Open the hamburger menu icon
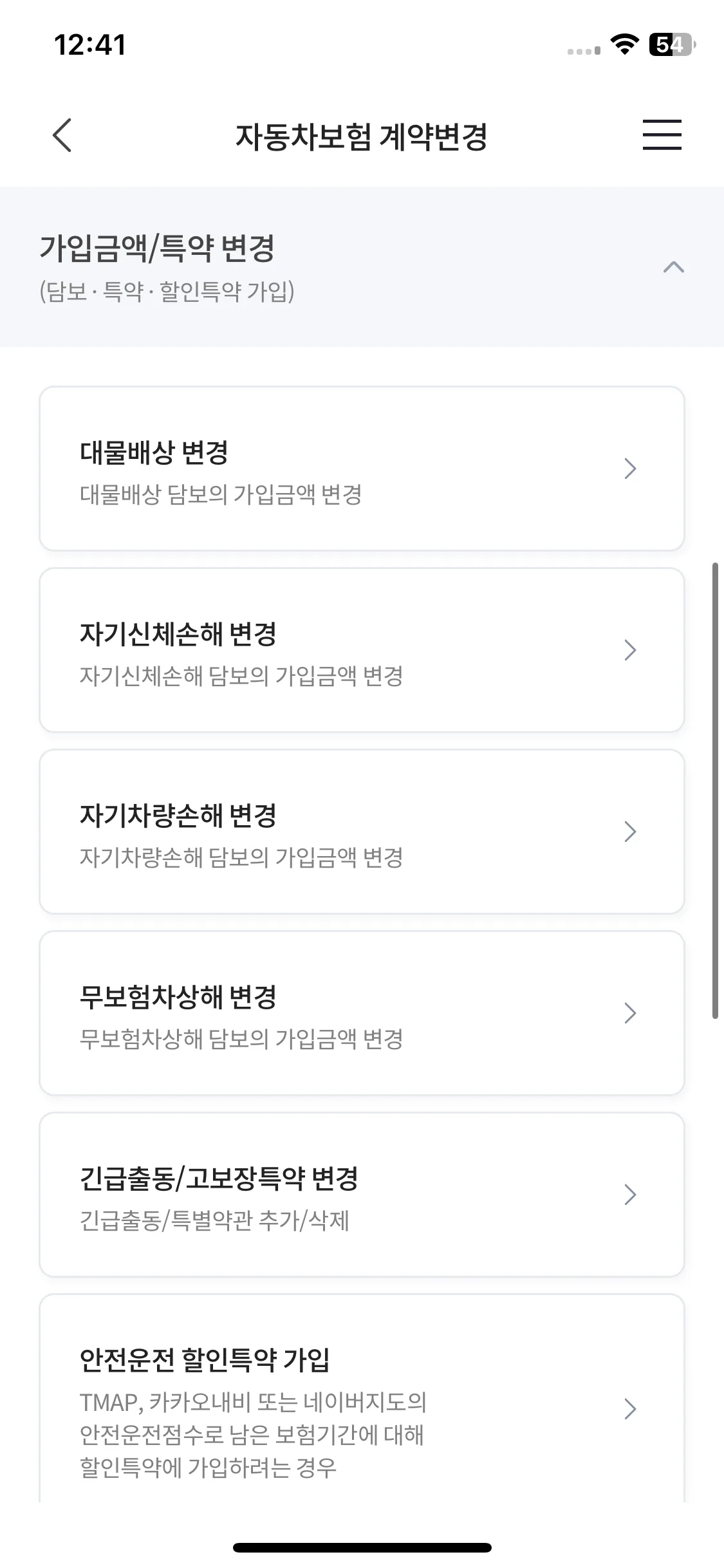This screenshot has width=724, height=1568. (x=662, y=135)
